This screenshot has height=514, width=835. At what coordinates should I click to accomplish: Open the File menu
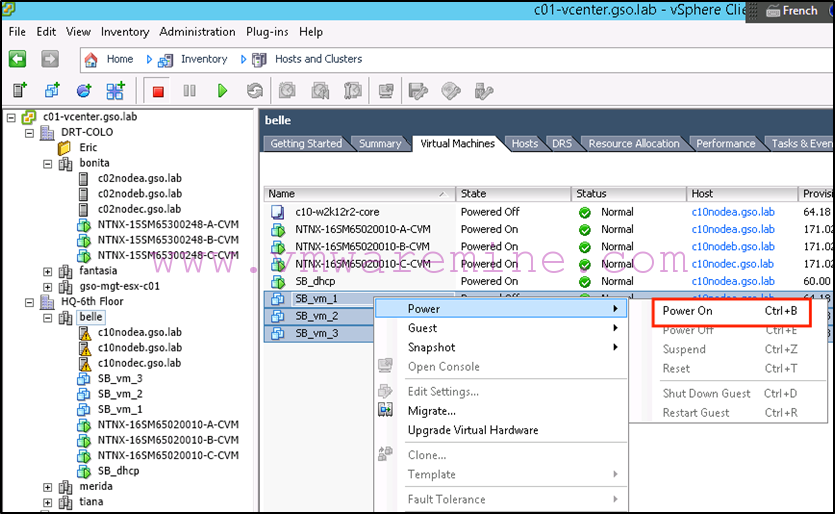tap(17, 32)
